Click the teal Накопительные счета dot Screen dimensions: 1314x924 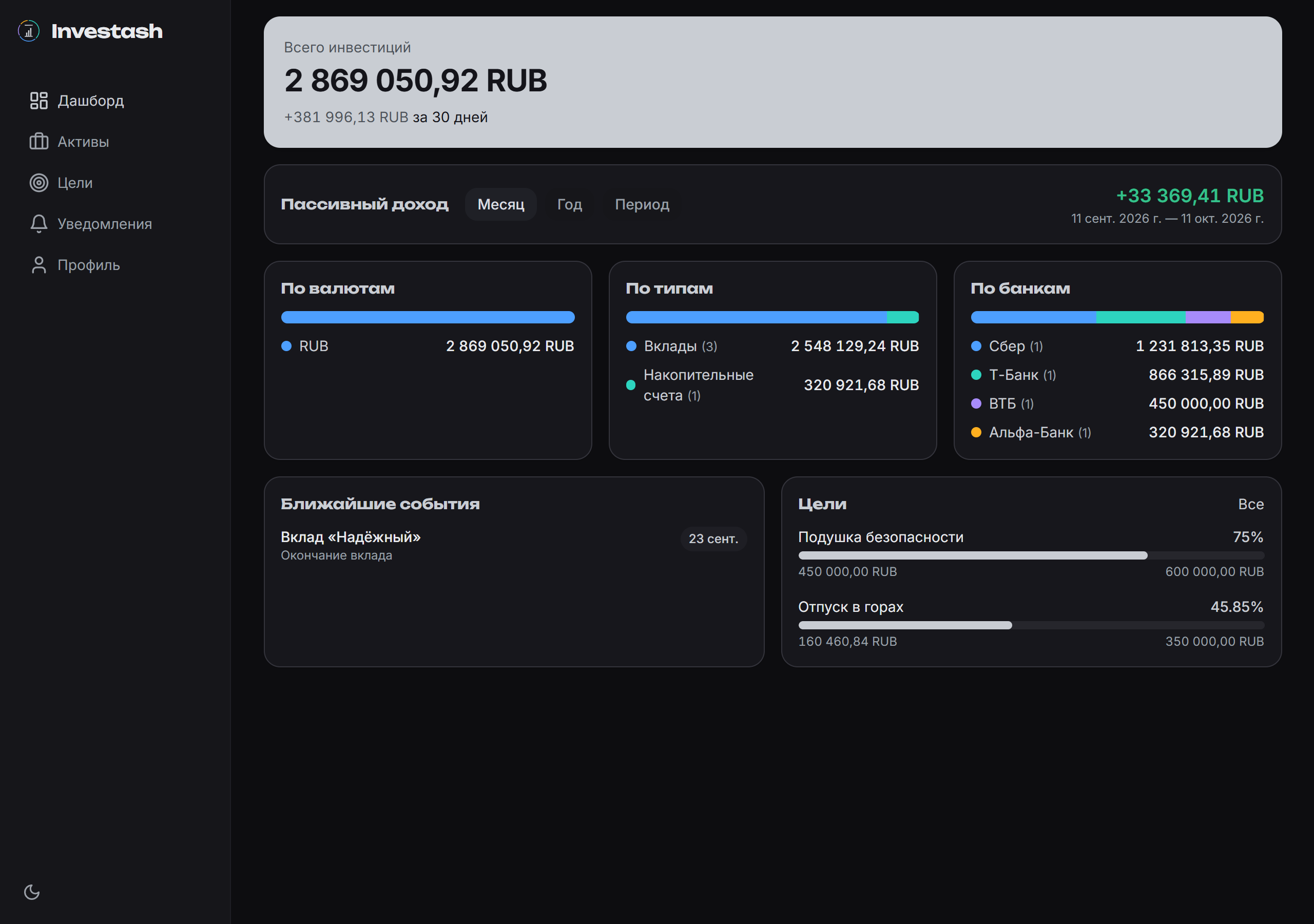[631, 386]
